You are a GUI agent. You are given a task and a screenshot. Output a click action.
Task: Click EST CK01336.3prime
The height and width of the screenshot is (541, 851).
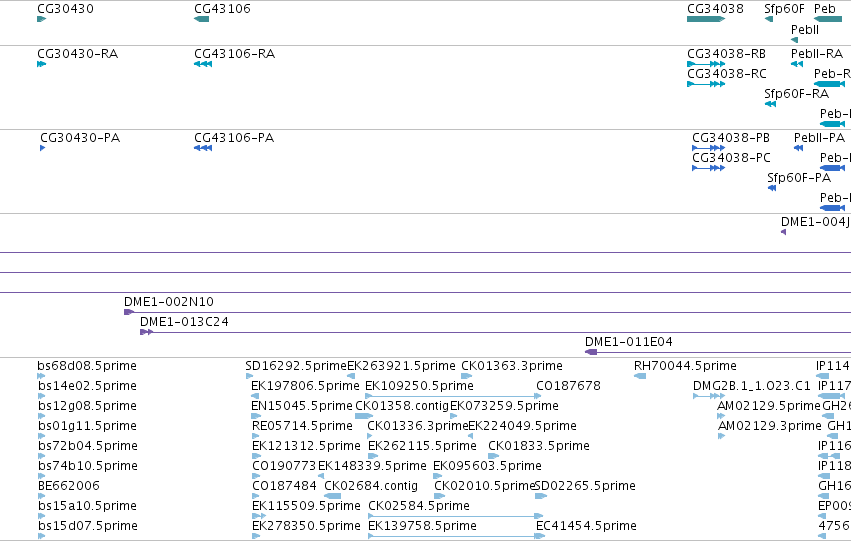[417, 426]
